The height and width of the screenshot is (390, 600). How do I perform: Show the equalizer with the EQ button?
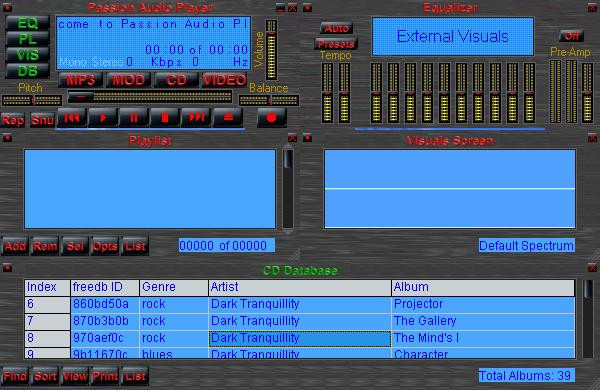click(28, 24)
